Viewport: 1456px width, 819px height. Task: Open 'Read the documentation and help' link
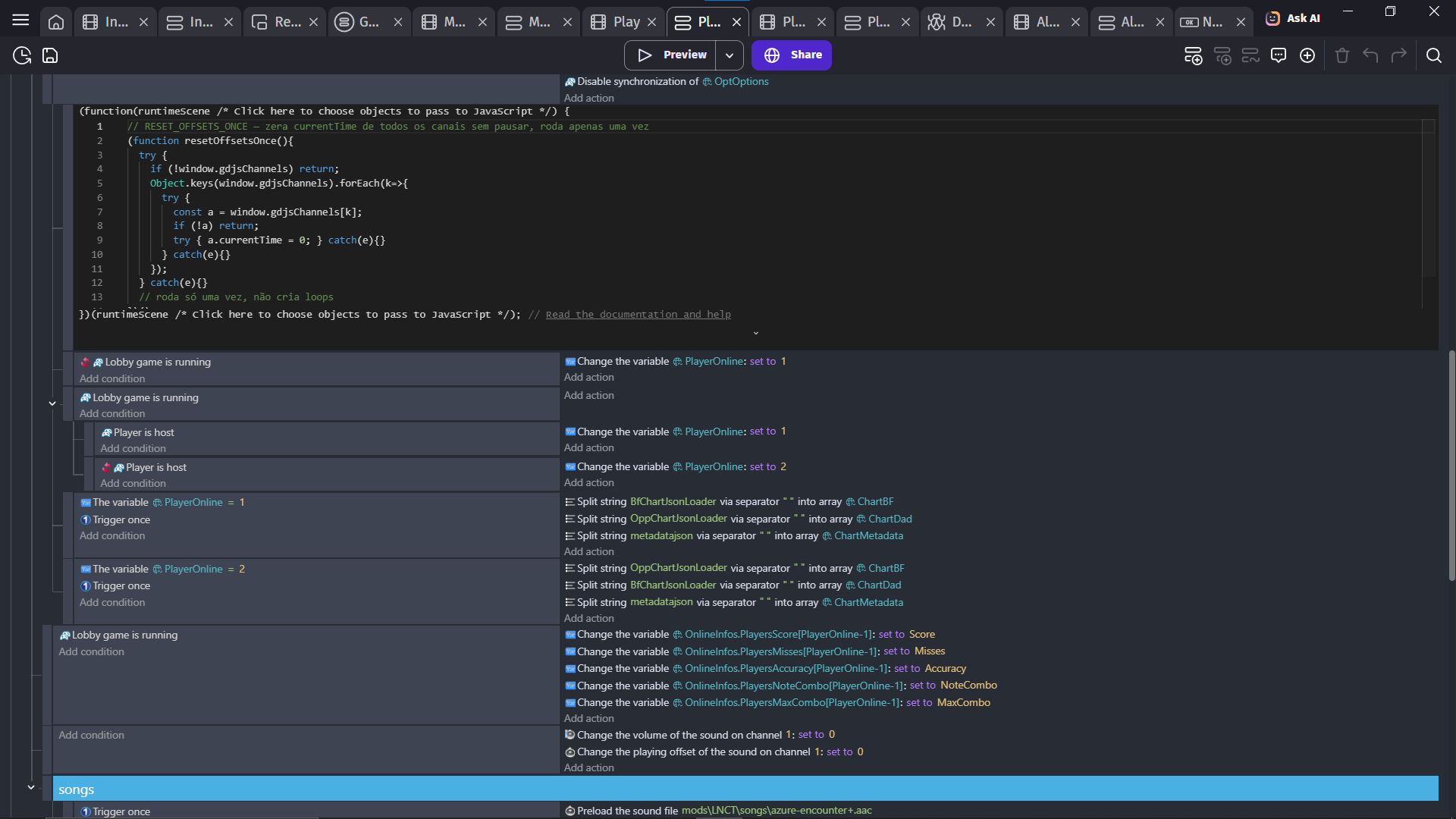tap(638, 315)
